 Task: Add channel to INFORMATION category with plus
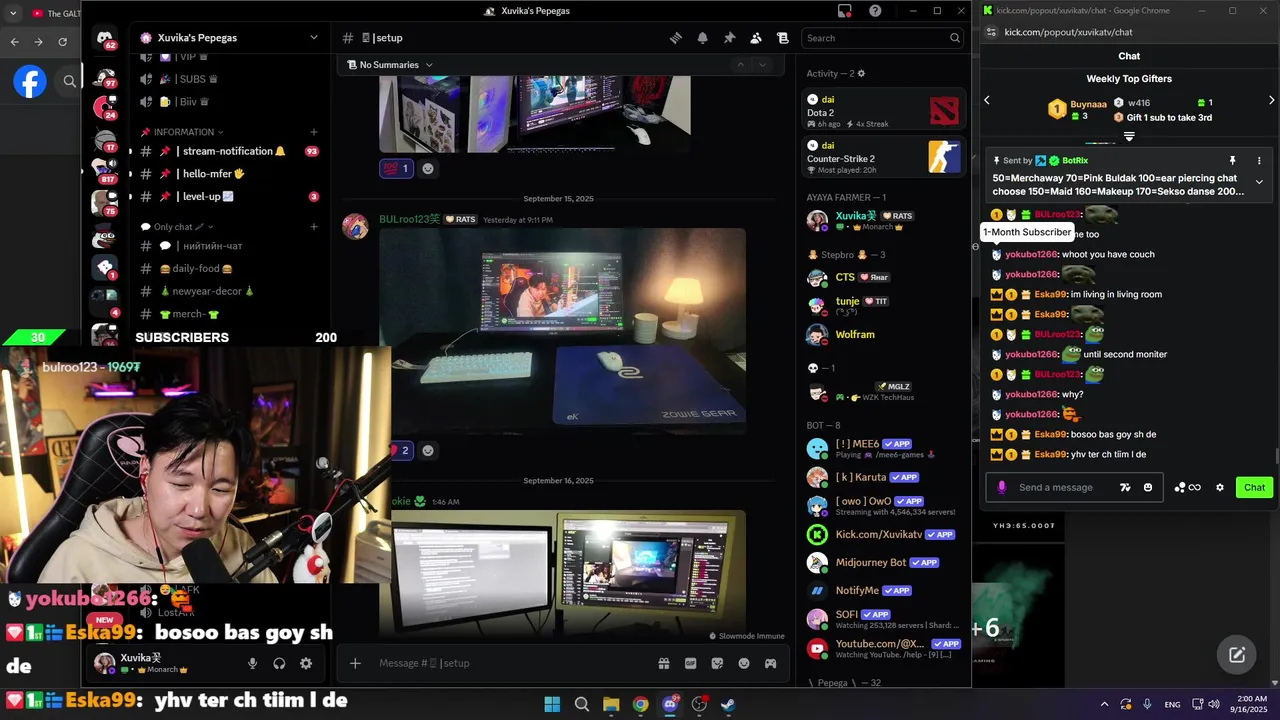313,132
